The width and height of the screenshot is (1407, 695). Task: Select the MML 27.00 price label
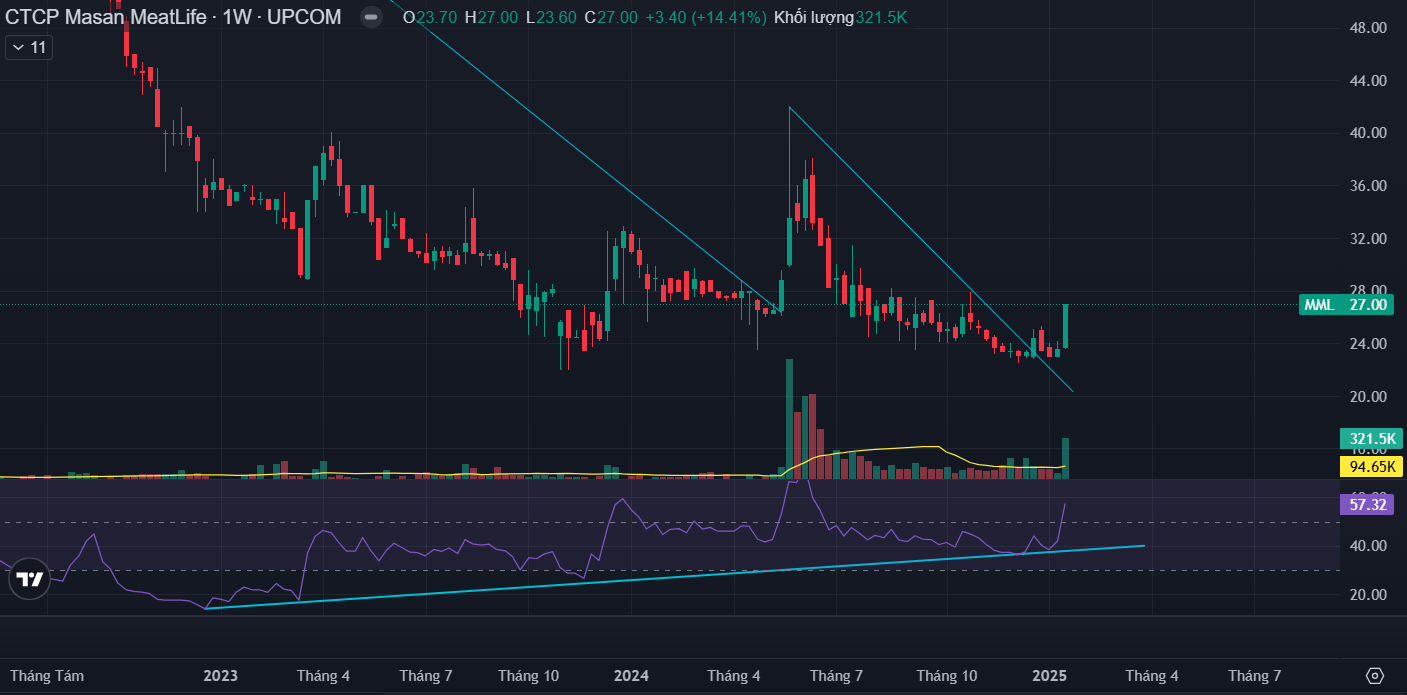pos(1347,305)
